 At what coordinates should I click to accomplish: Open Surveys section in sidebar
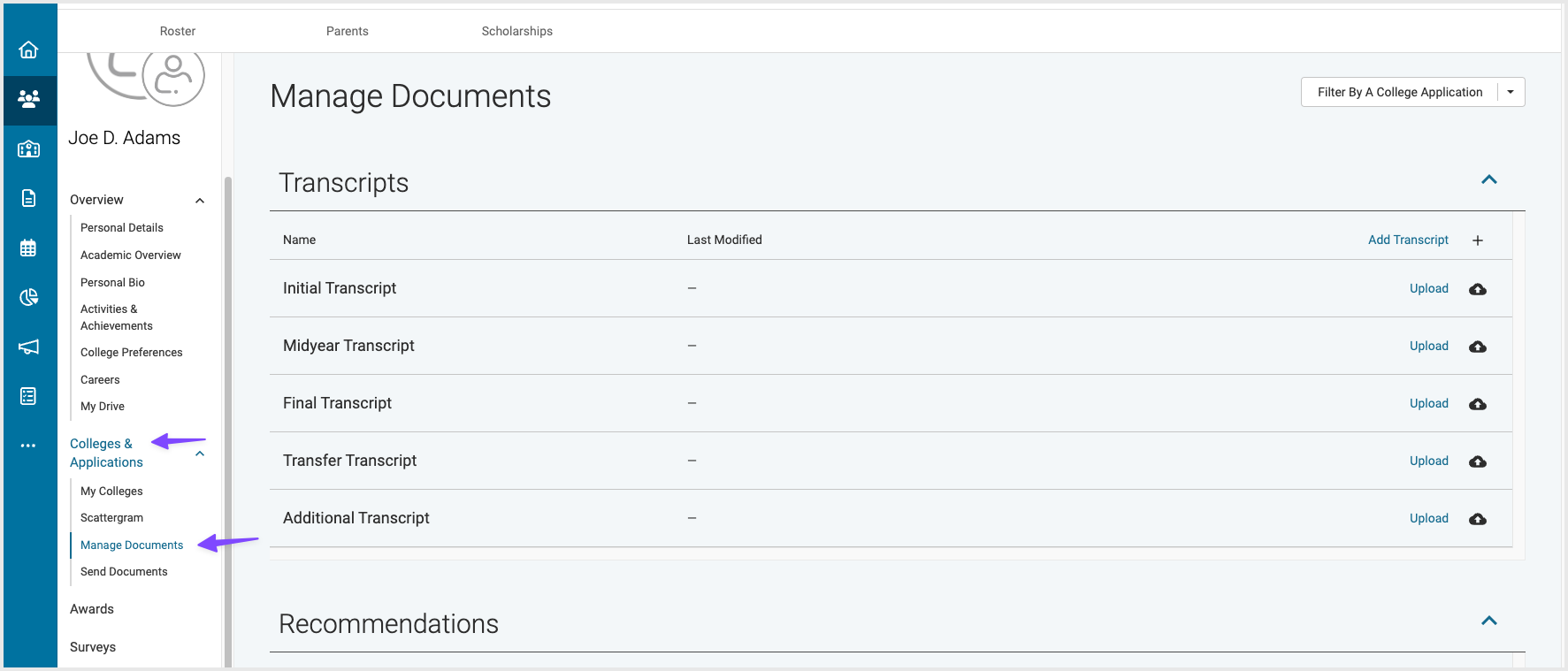coord(93,647)
